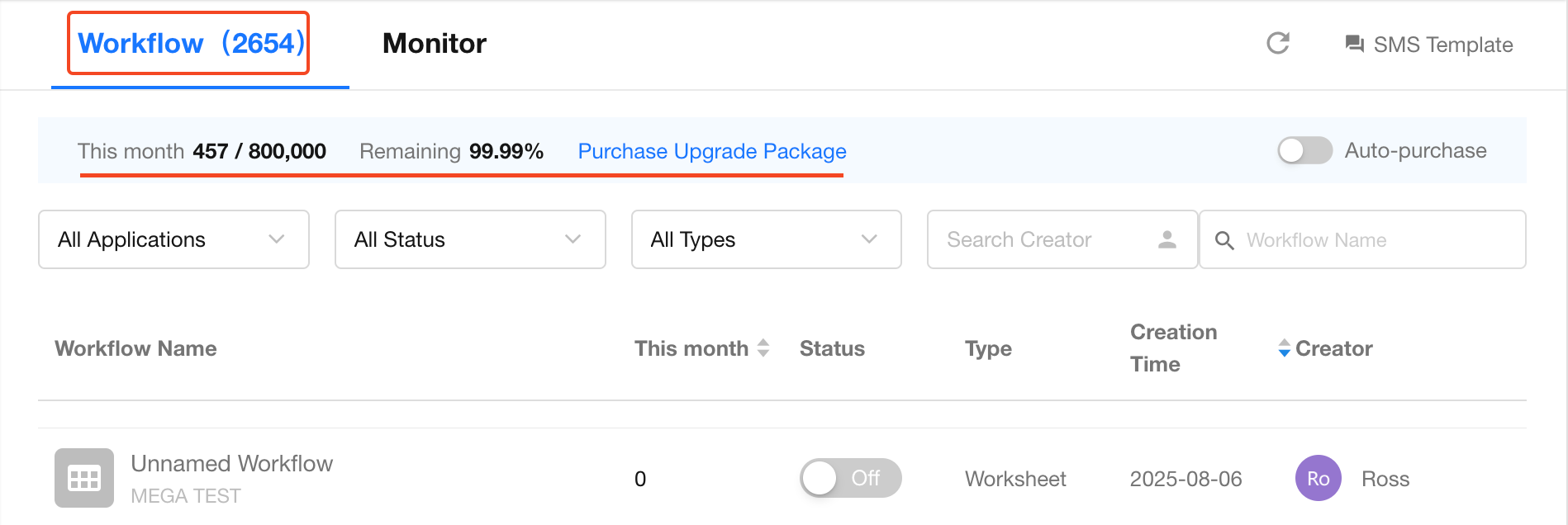Open SMS Template chat icon
The height and width of the screenshot is (525, 1568).
pos(1354,44)
